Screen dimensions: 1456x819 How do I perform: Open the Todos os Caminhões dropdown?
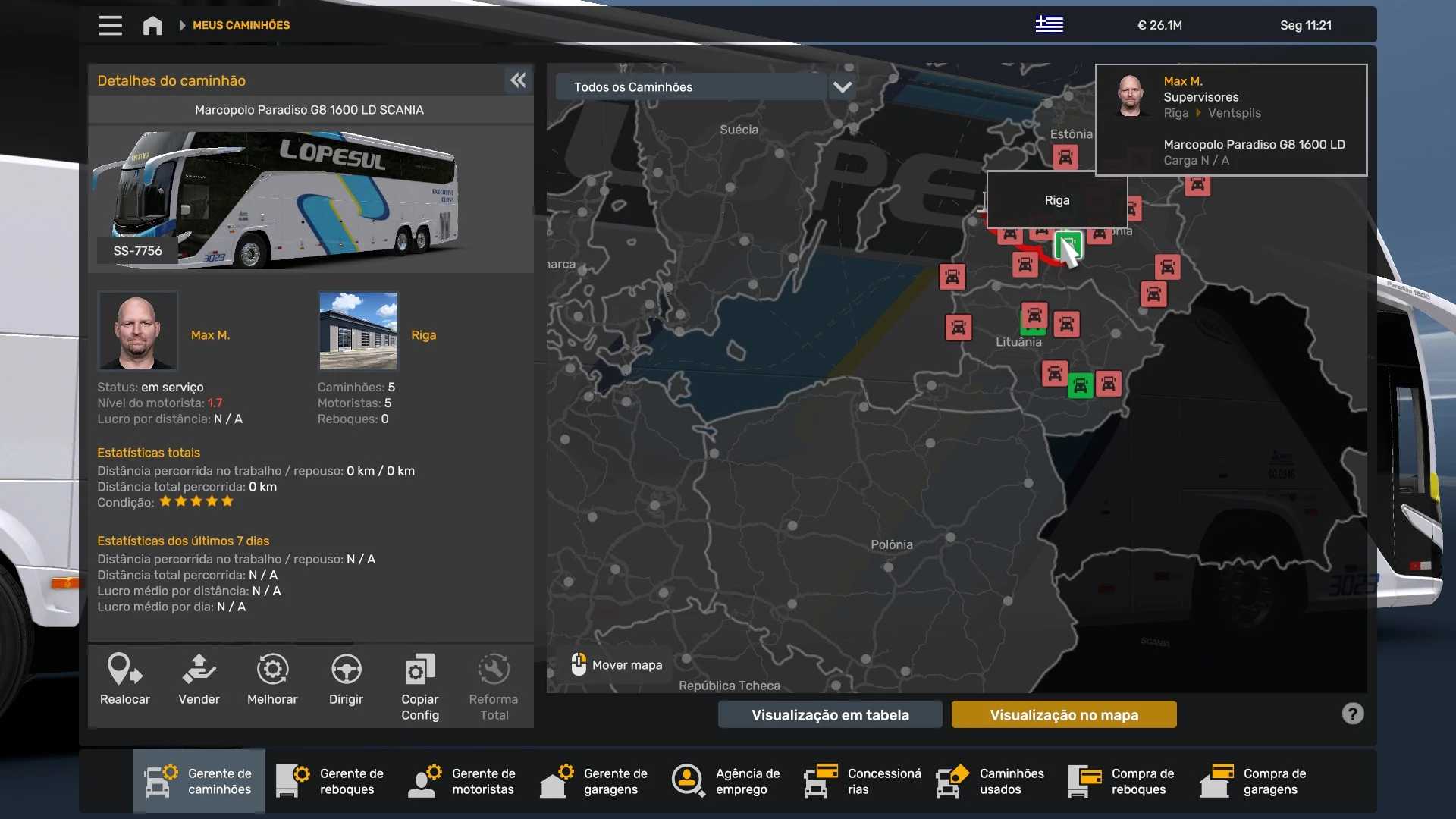pyautogui.click(x=690, y=87)
